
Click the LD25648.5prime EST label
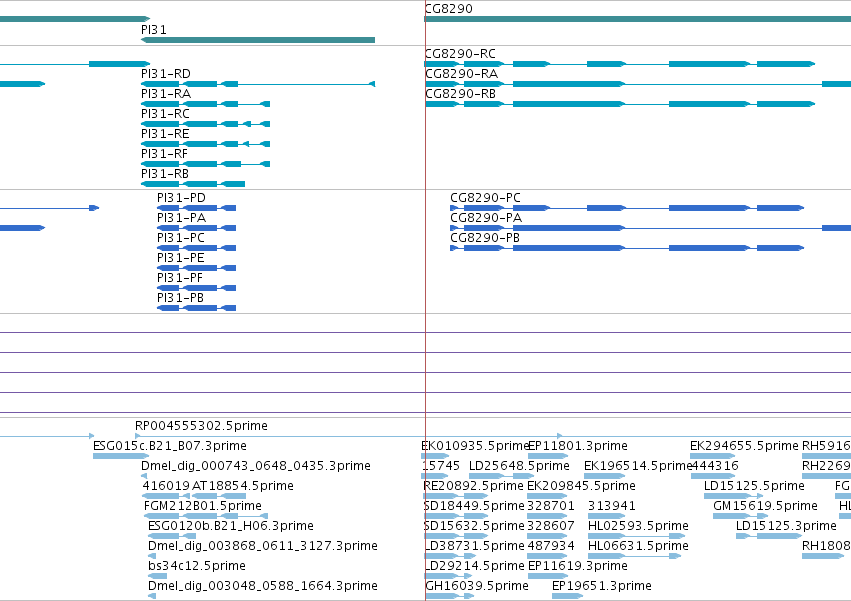tap(519, 466)
